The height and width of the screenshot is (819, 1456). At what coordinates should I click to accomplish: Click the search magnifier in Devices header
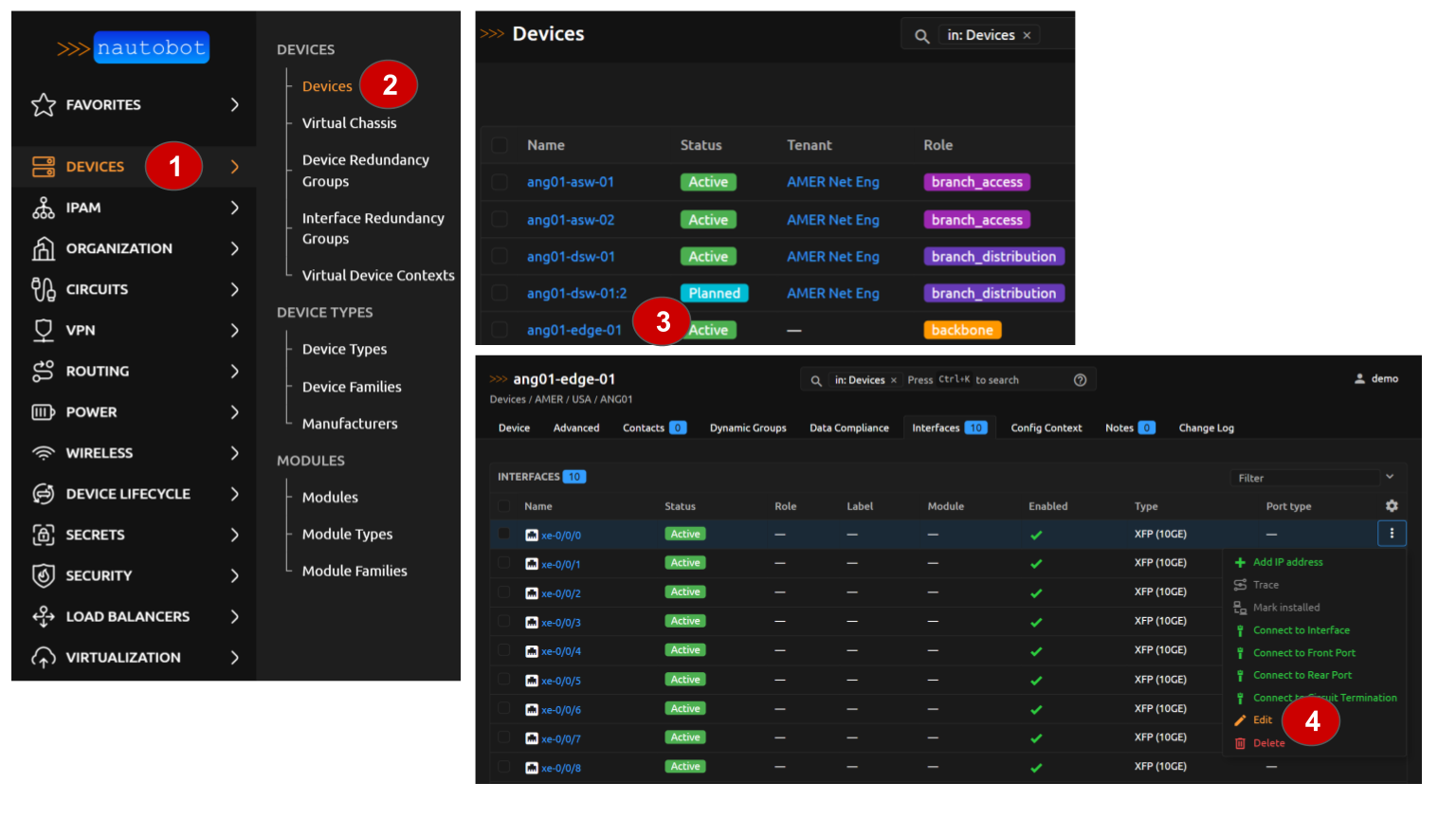(921, 36)
